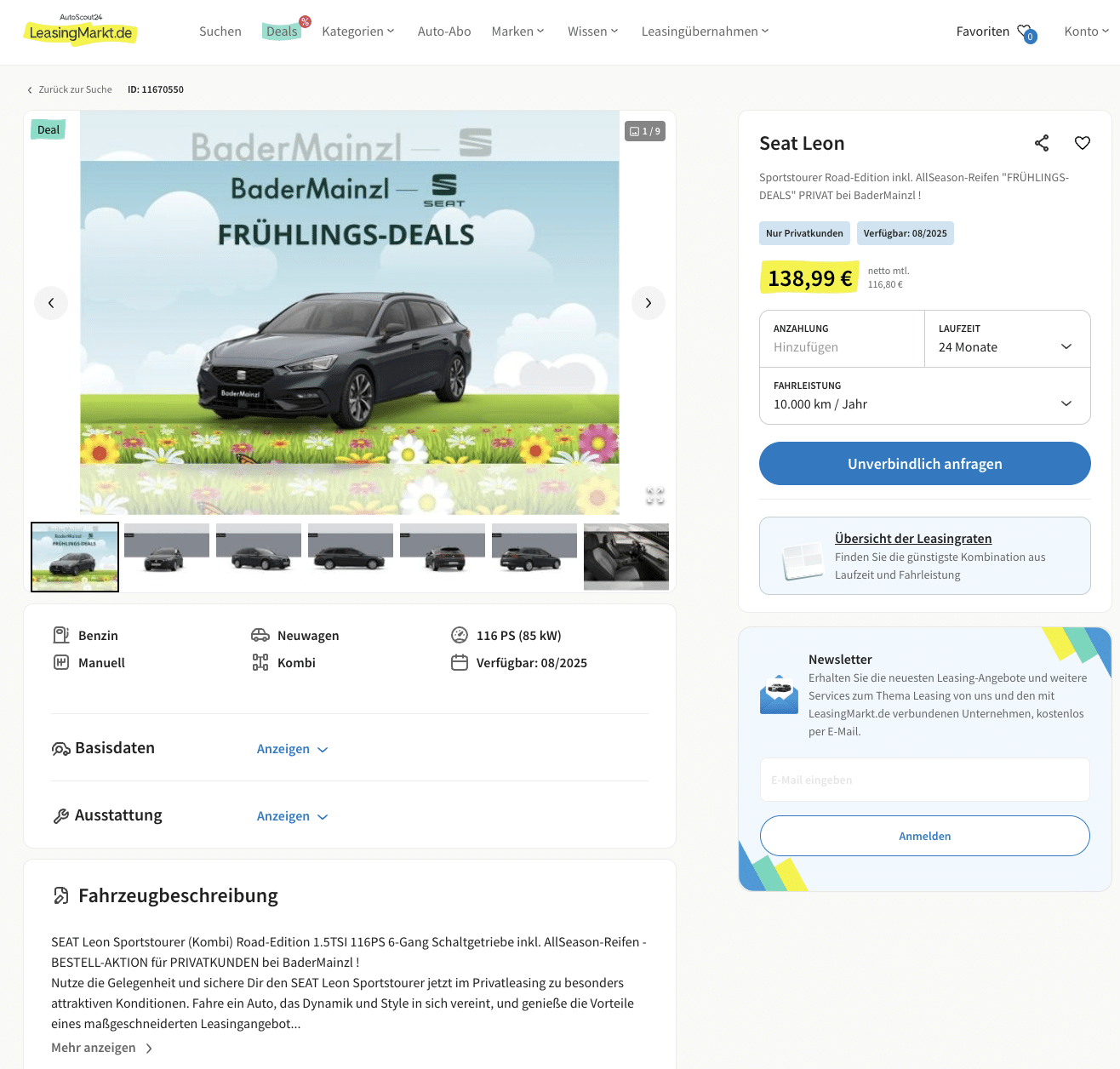The height and width of the screenshot is (1069, 1120).
Task: Add Seat Leon to favorites with heart icon
Action: 1083,143
